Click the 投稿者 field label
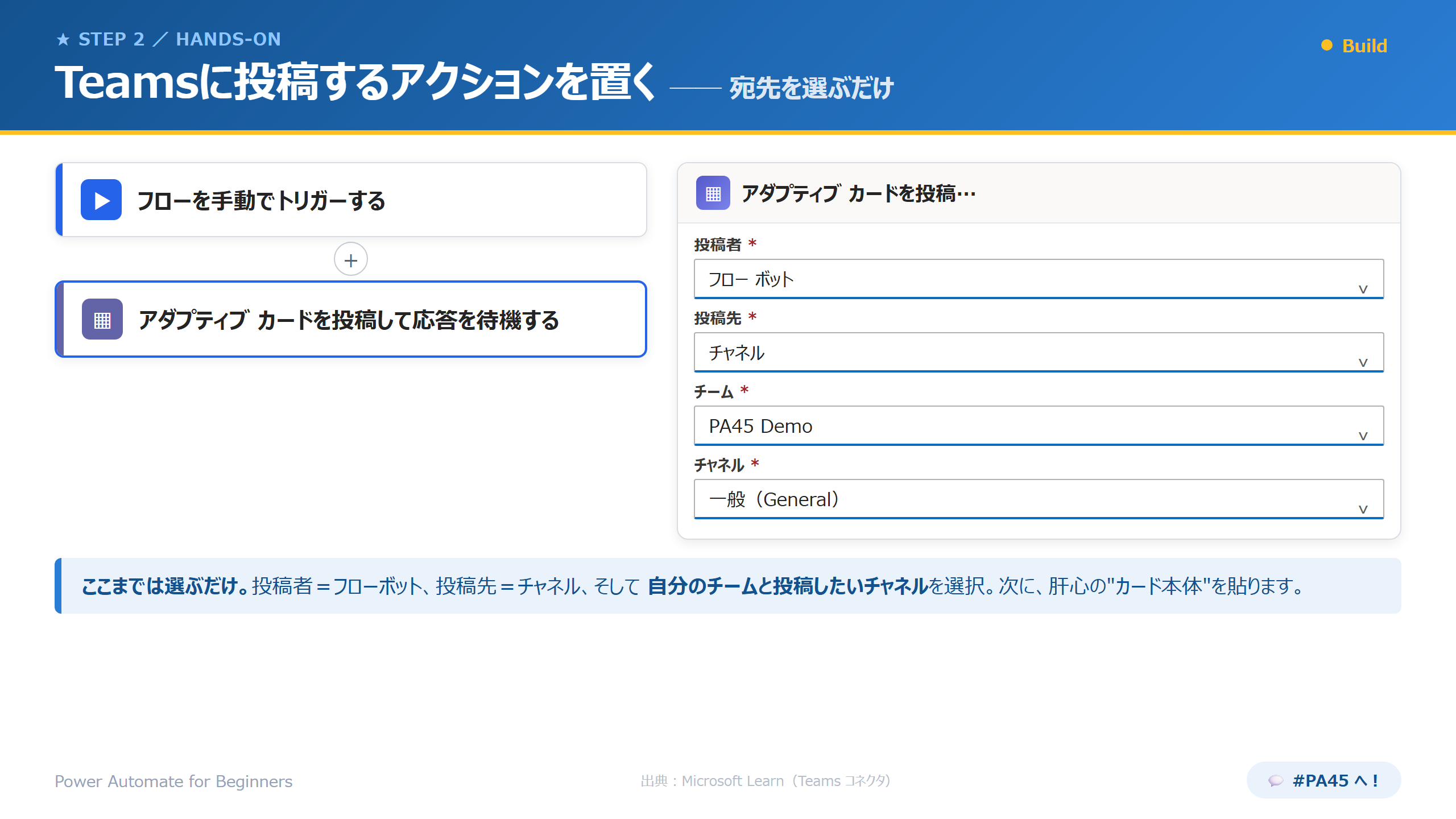This screenshot has height=819, width=1456. 718,245
